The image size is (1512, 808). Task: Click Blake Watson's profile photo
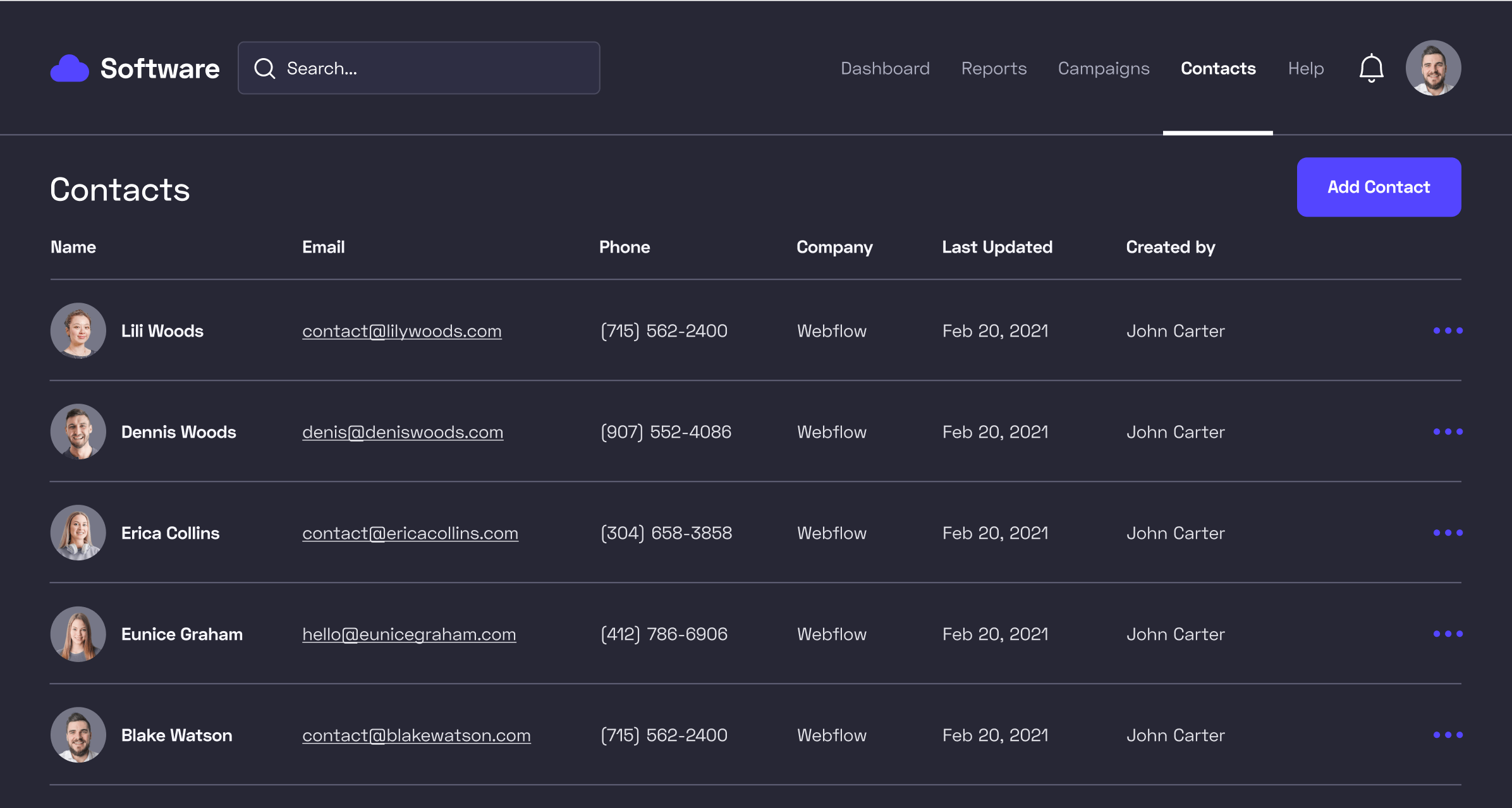(x=78, y=735)
